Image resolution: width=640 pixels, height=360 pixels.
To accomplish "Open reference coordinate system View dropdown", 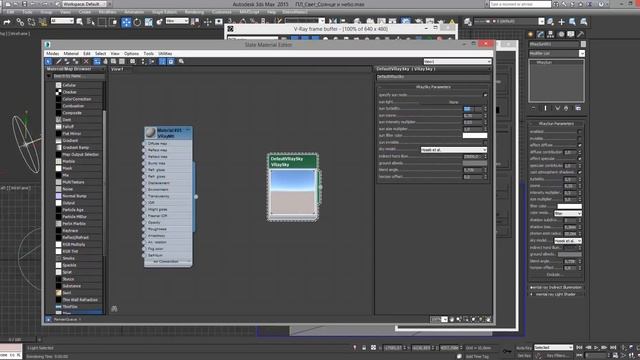I will point(177,21).
